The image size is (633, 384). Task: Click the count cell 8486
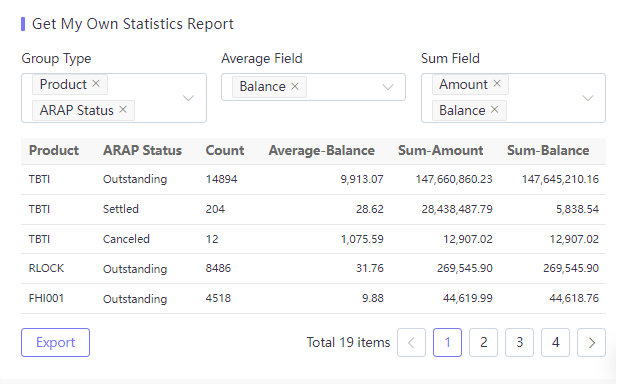218,269
